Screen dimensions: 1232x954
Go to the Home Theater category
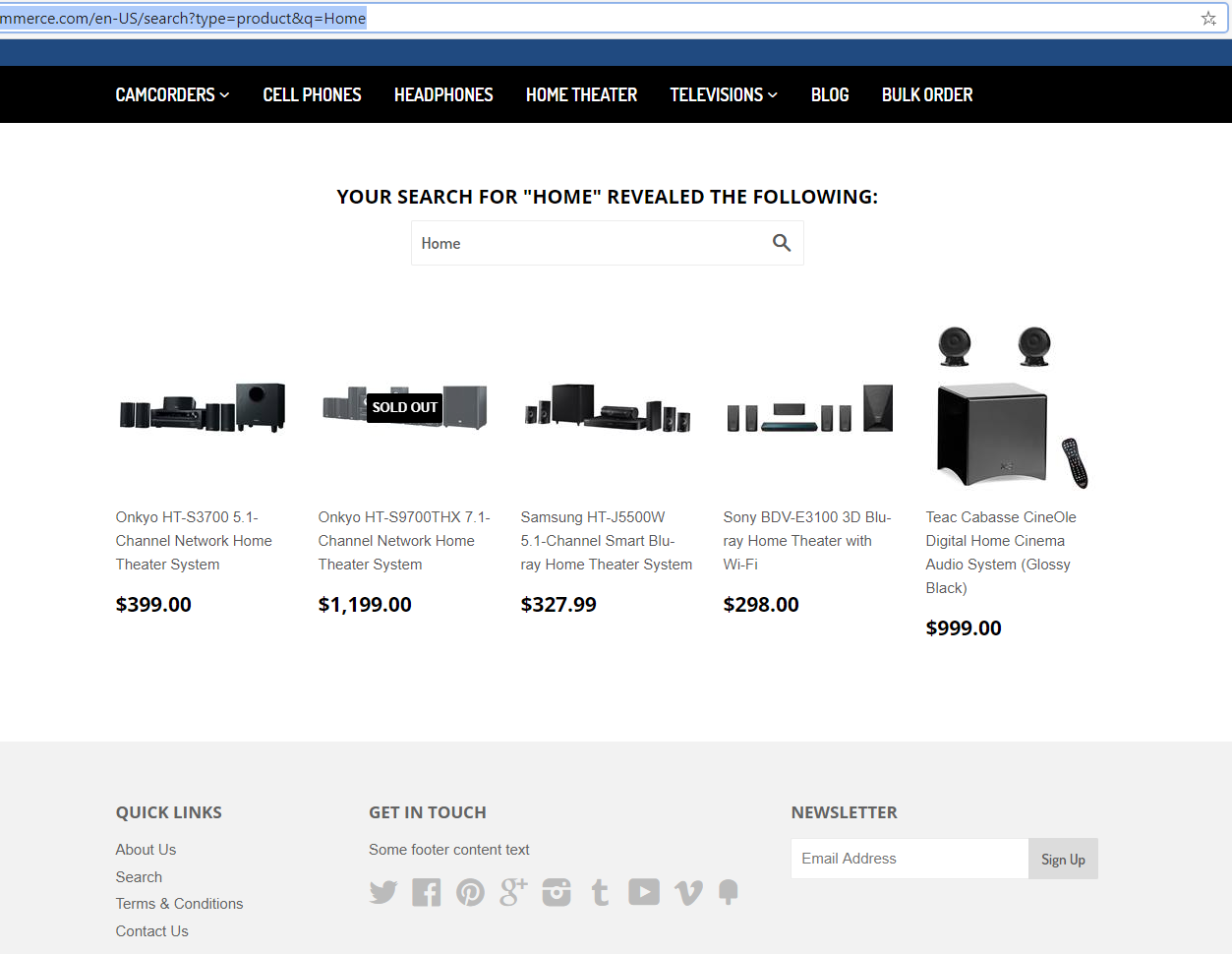(x=581, y=94)
